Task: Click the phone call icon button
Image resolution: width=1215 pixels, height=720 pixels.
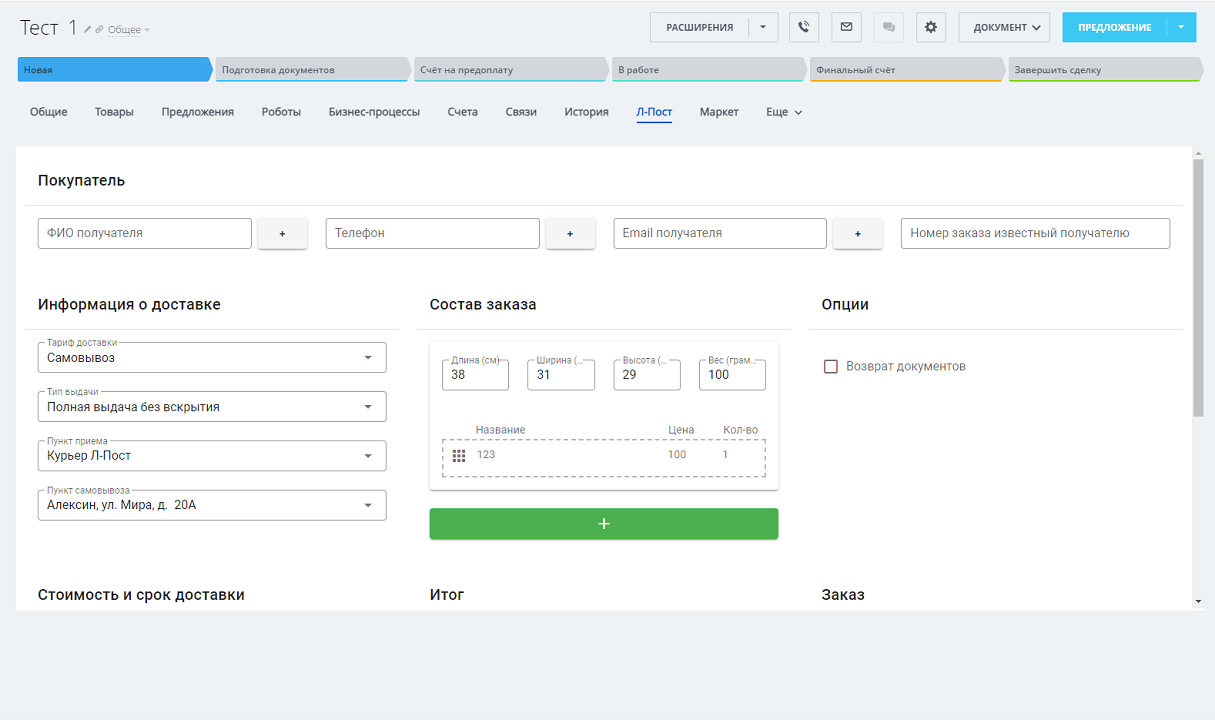Action: (x=804, y=27)
